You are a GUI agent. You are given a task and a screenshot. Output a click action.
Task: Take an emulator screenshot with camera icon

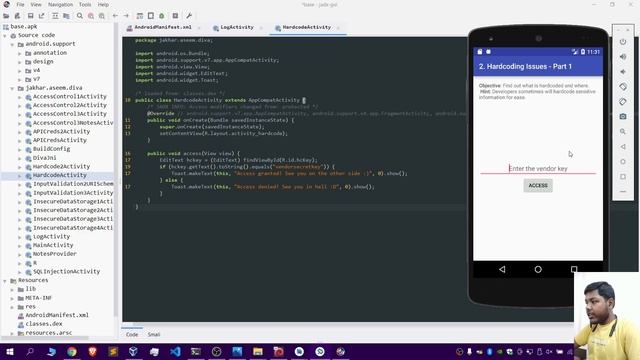(x=623, y=117)
